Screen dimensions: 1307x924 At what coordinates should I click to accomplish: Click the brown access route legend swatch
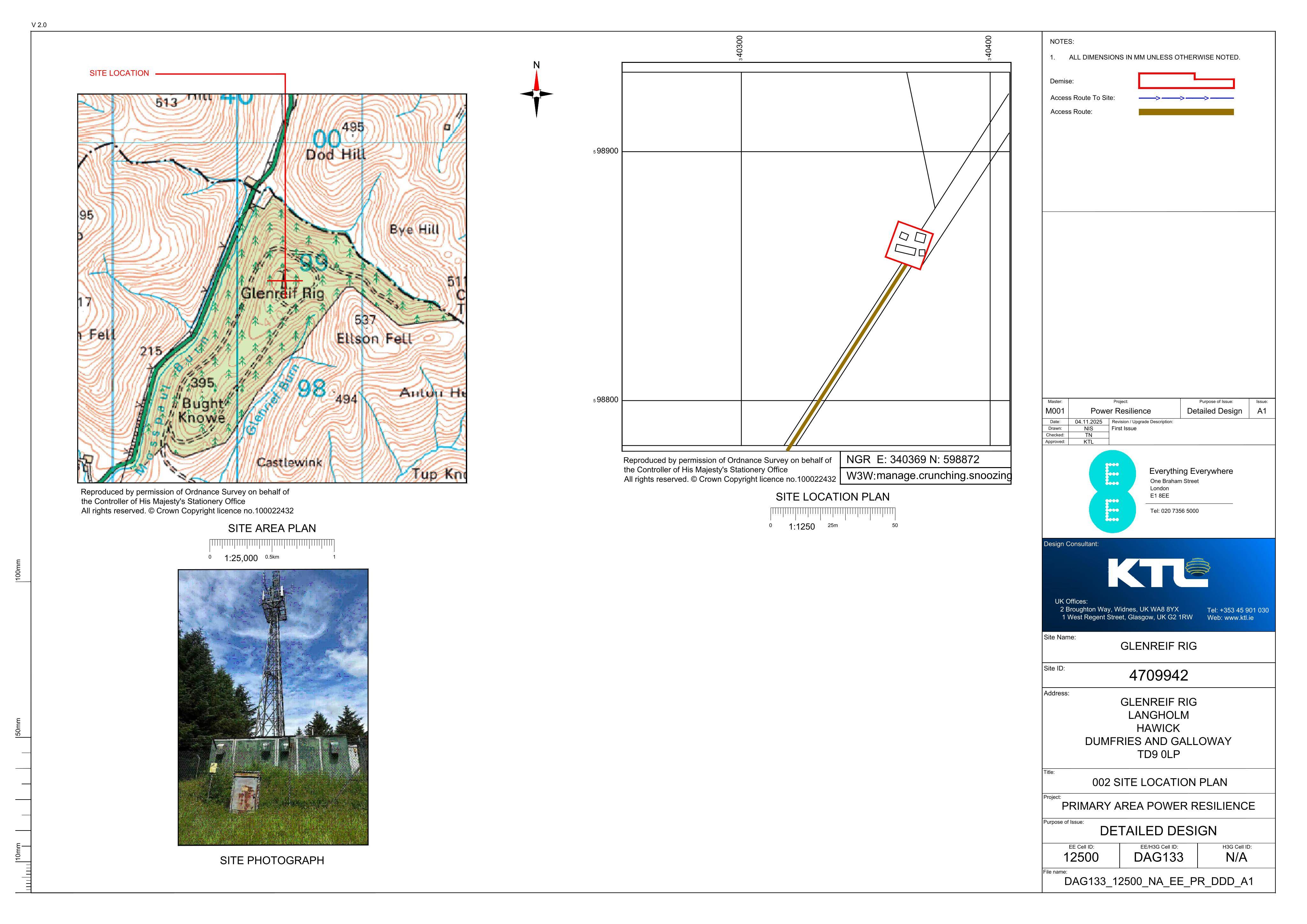tap(1186, 112)
